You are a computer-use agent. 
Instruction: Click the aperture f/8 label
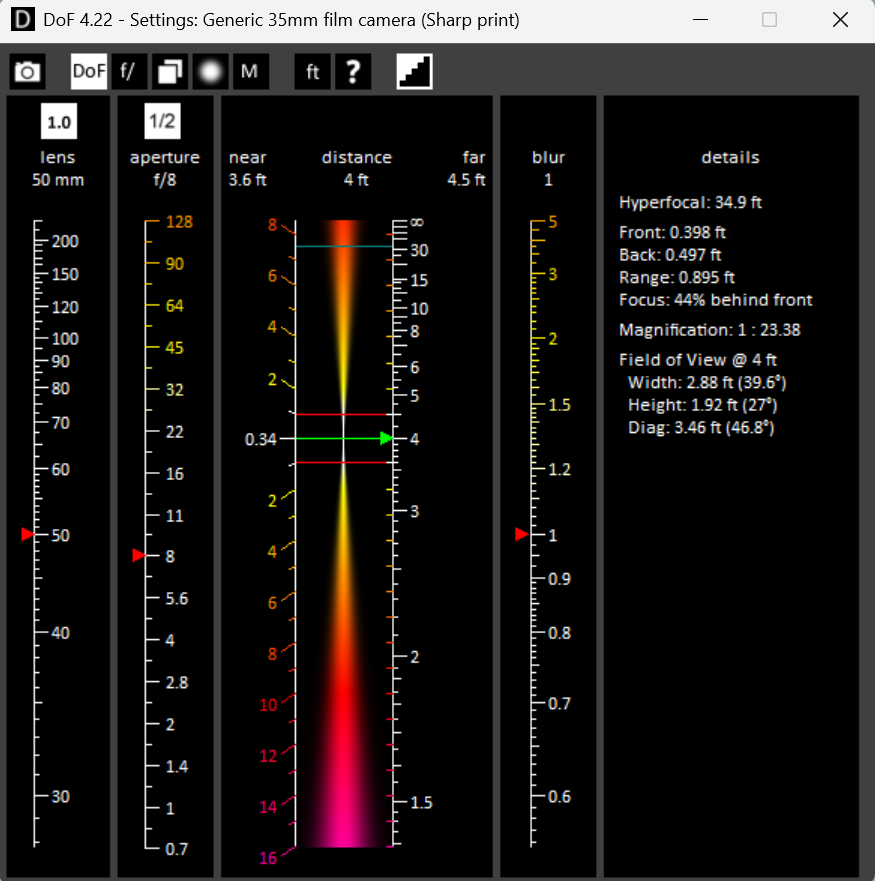tap(165, 180)
